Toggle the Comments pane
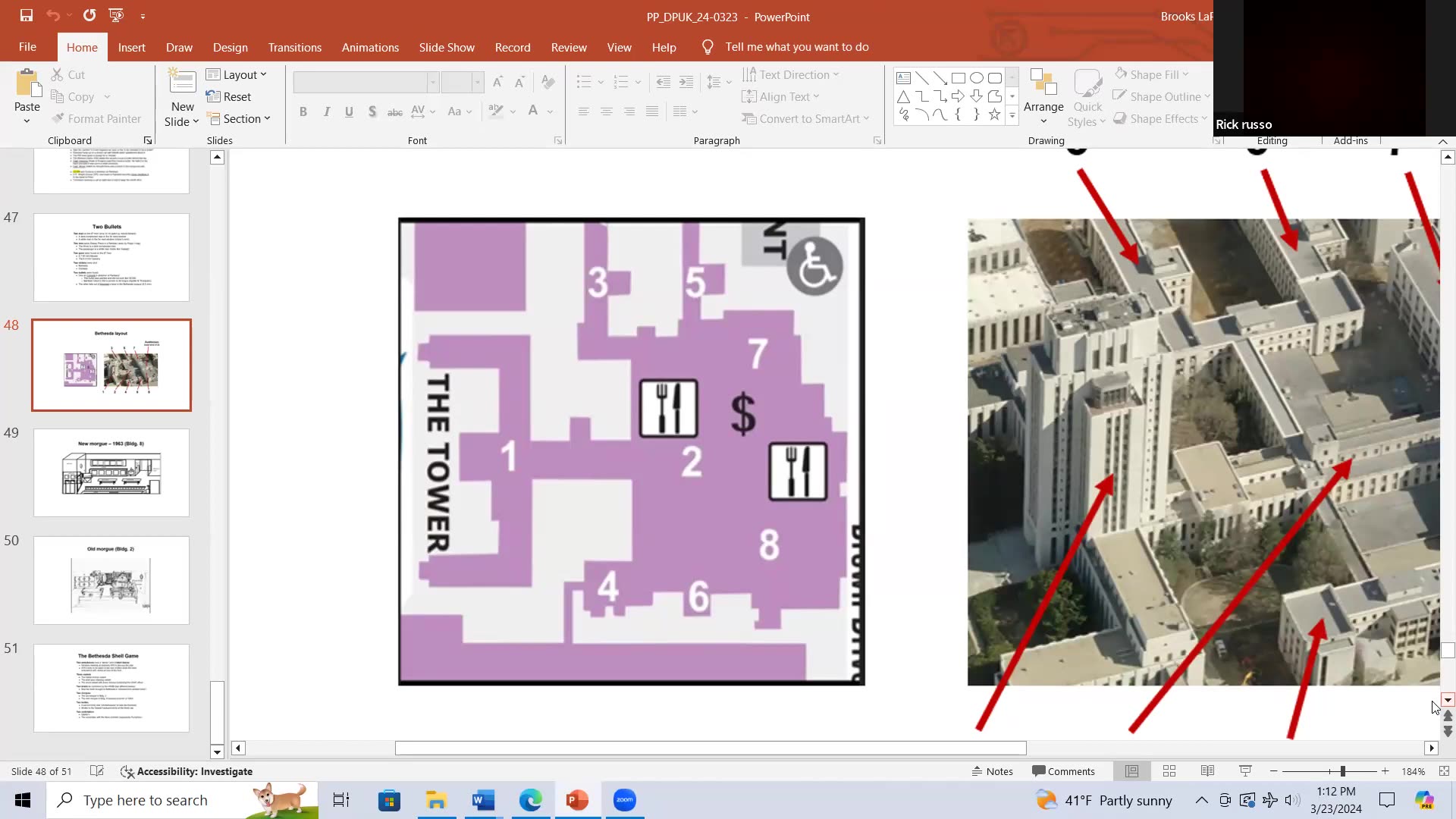Screen dimensions: 1456x819 pos(1063,771)
